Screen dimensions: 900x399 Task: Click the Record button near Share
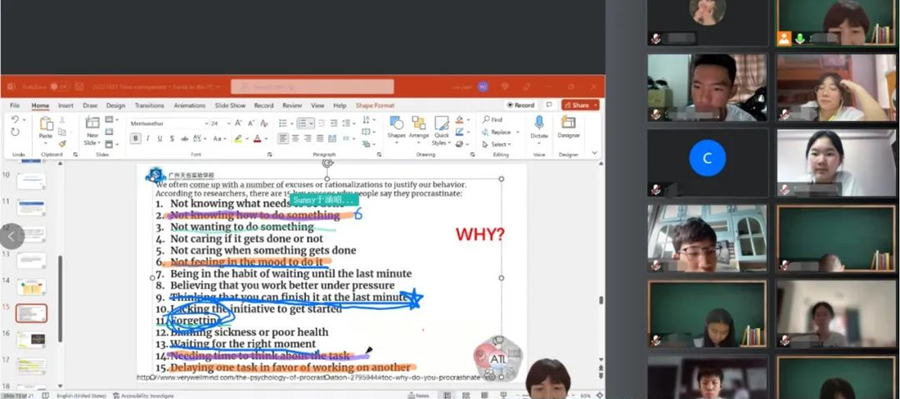point(521,105)
